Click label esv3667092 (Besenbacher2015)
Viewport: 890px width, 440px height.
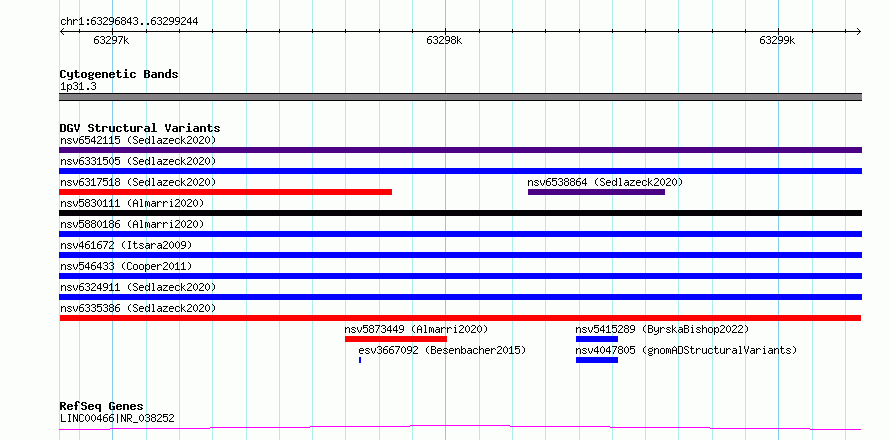[x=442, y=350]
